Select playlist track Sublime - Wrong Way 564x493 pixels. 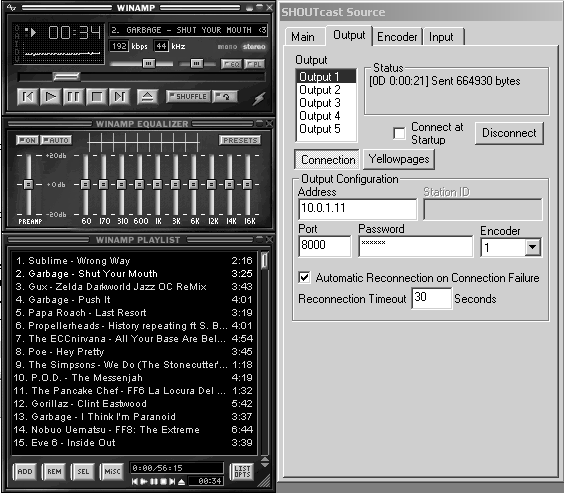pos(134,261)
